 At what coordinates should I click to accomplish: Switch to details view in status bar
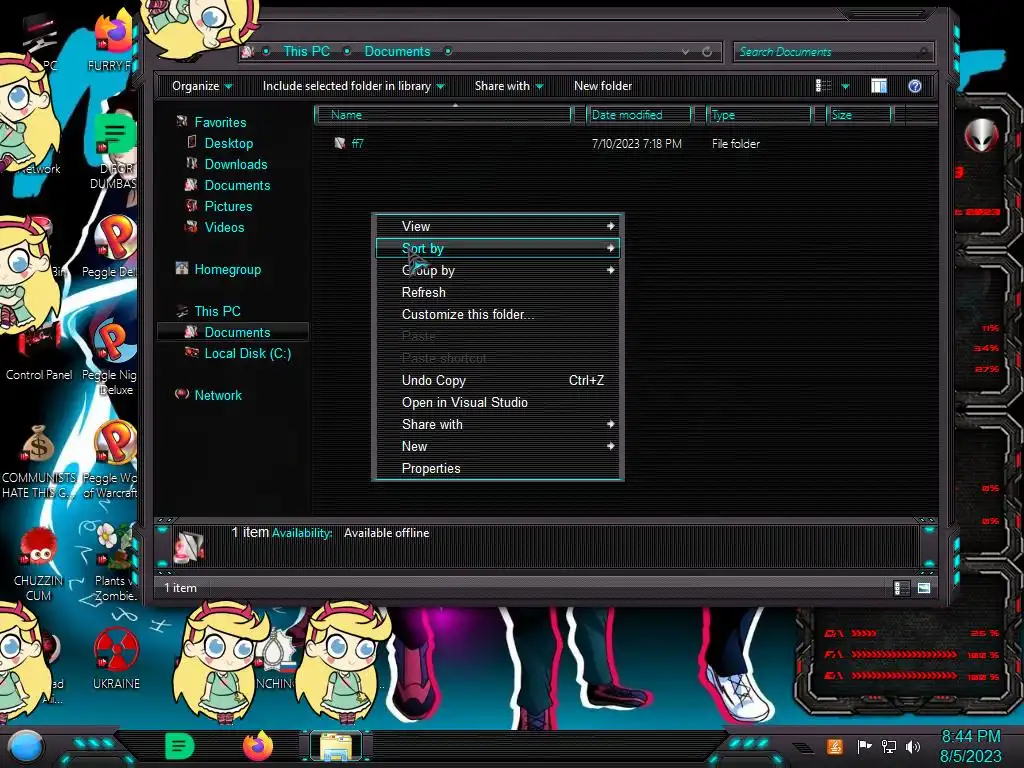pos(901,588)
